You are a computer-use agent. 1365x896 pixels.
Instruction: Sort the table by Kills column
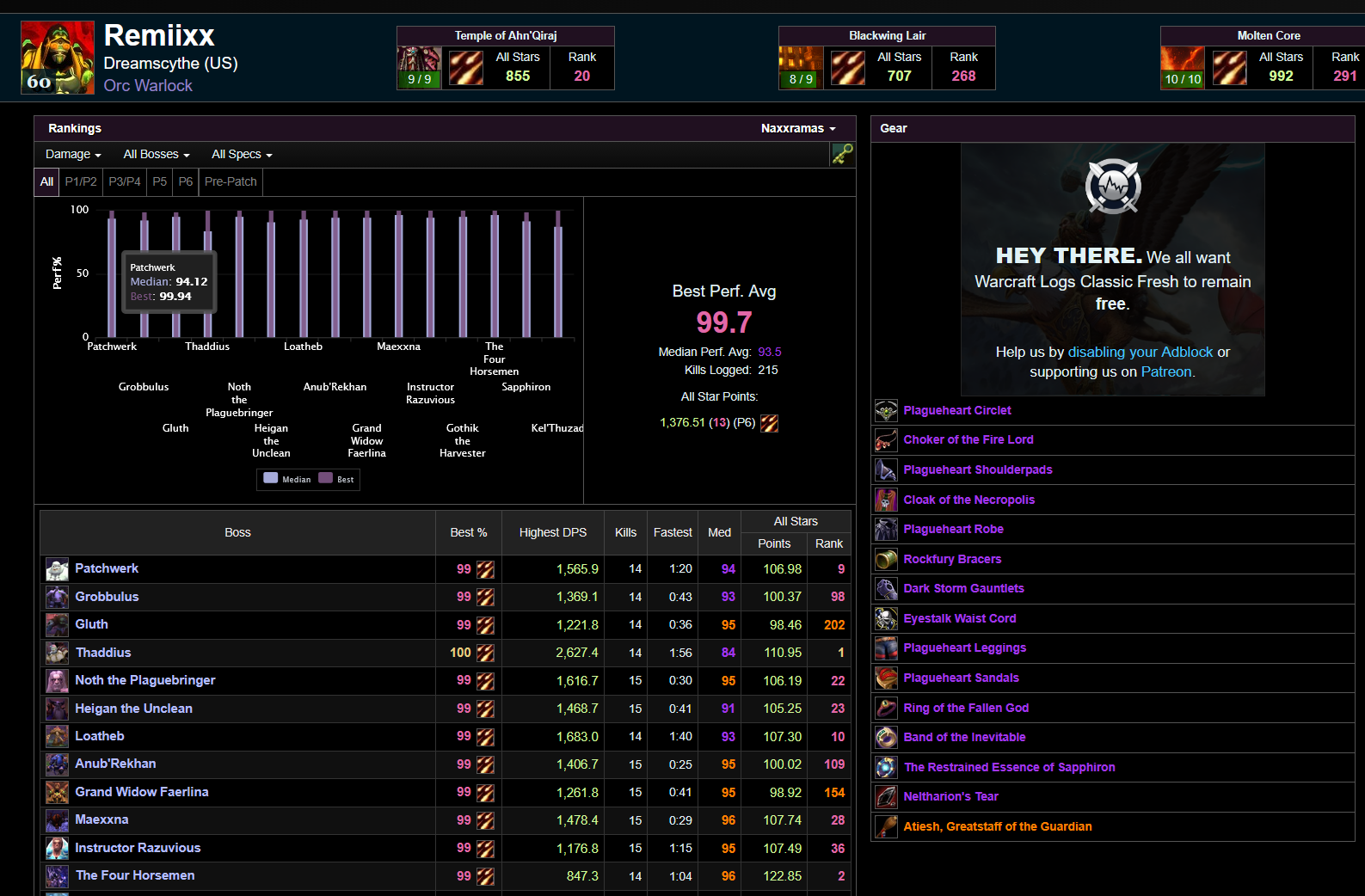point(626,532)
